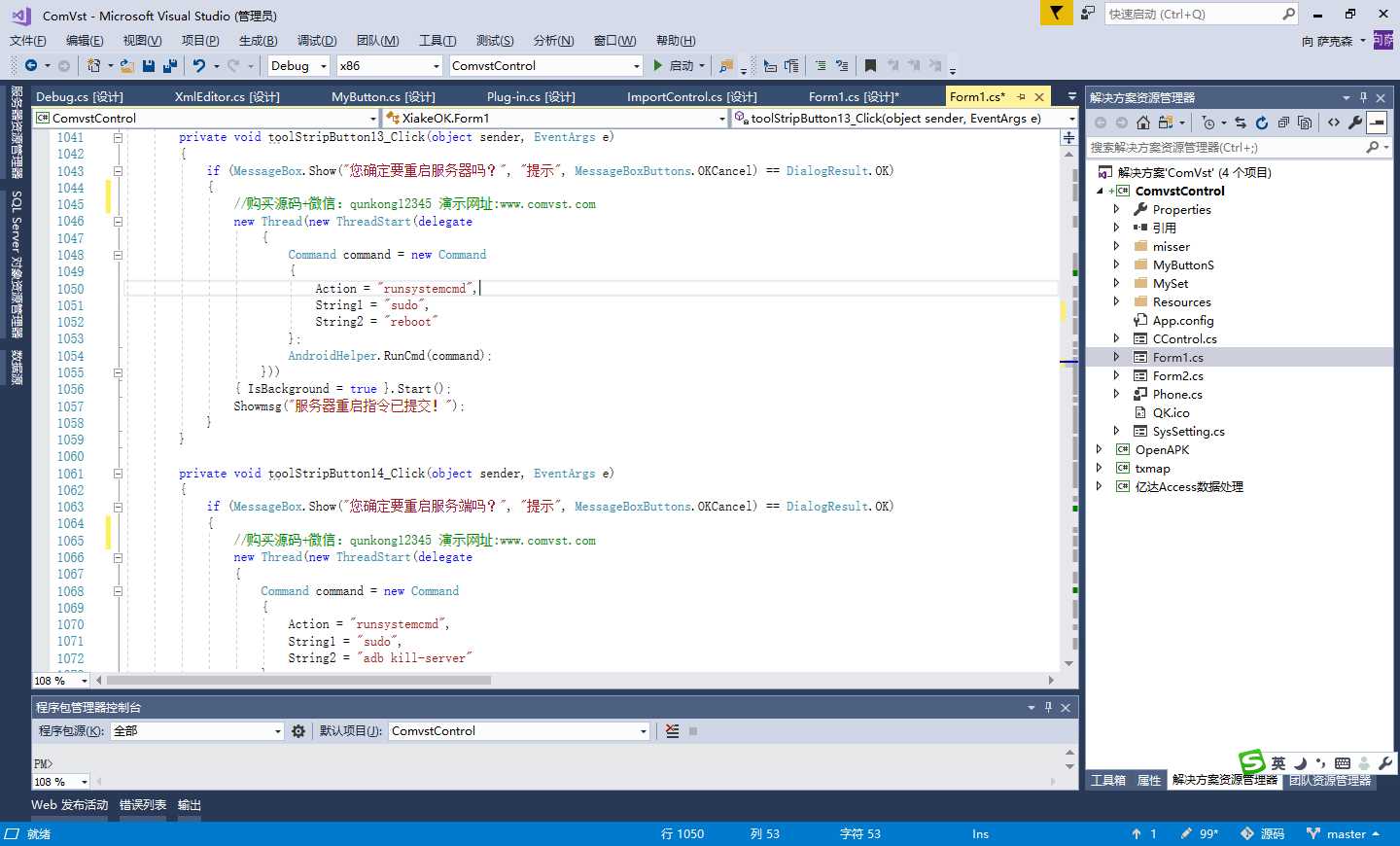Collapse code outline at line 1041
This screenshot has width=1400, height=846.
pyautogui.click(x=118, y=137)
